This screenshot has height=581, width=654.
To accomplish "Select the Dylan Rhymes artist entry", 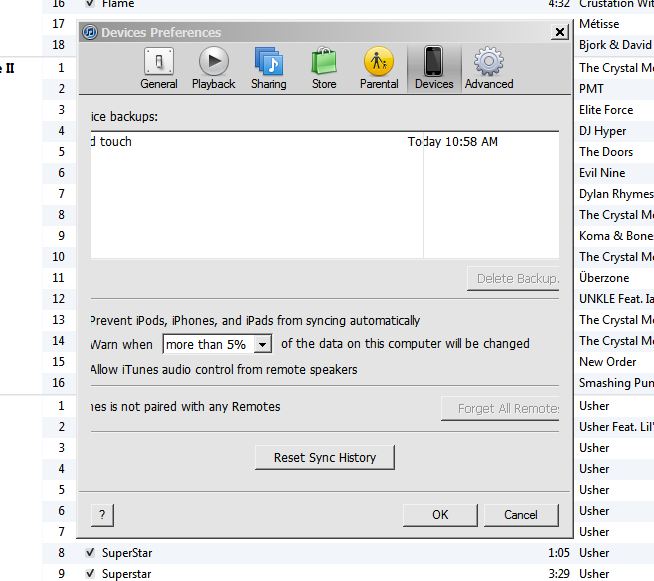I will [616, 194].
